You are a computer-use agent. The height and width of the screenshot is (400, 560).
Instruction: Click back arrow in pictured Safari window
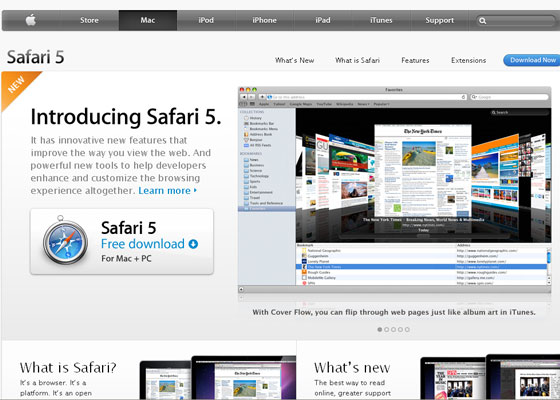(x=244, y=97)
